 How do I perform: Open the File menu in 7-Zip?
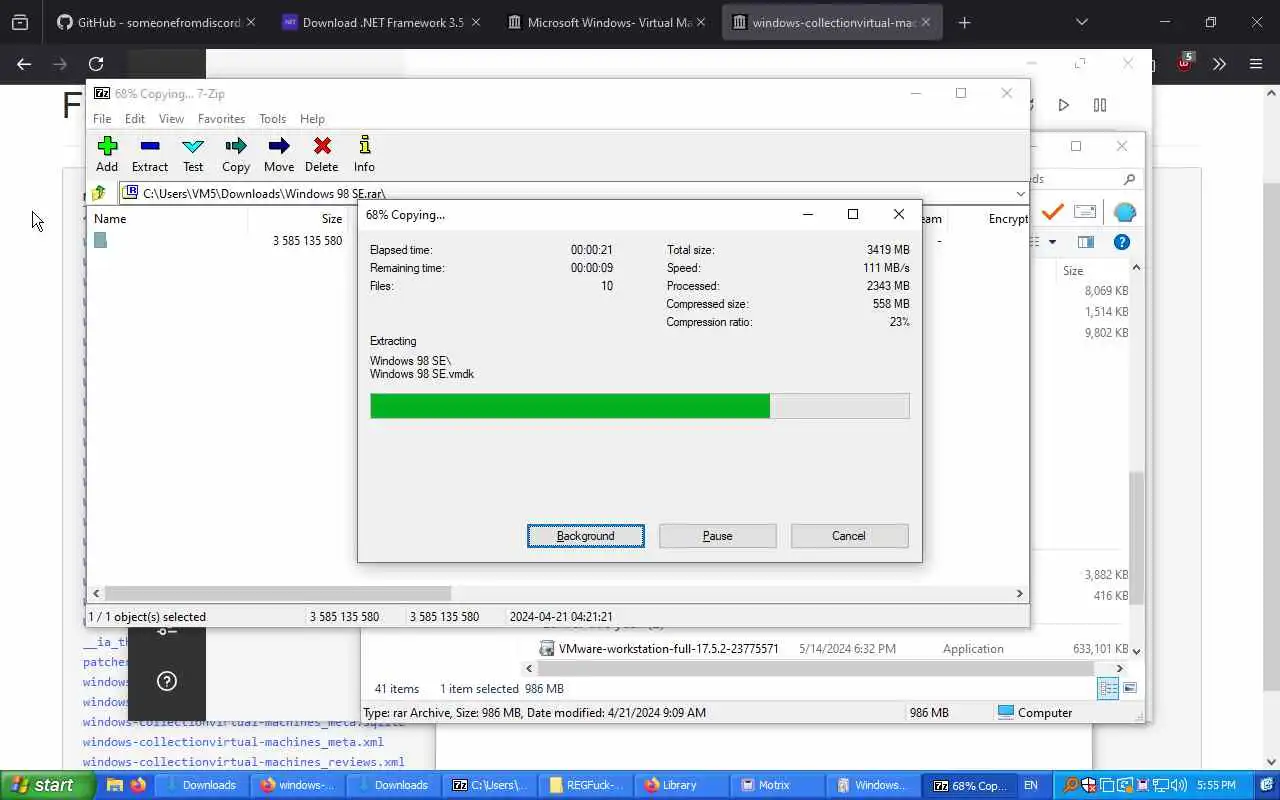102,118
